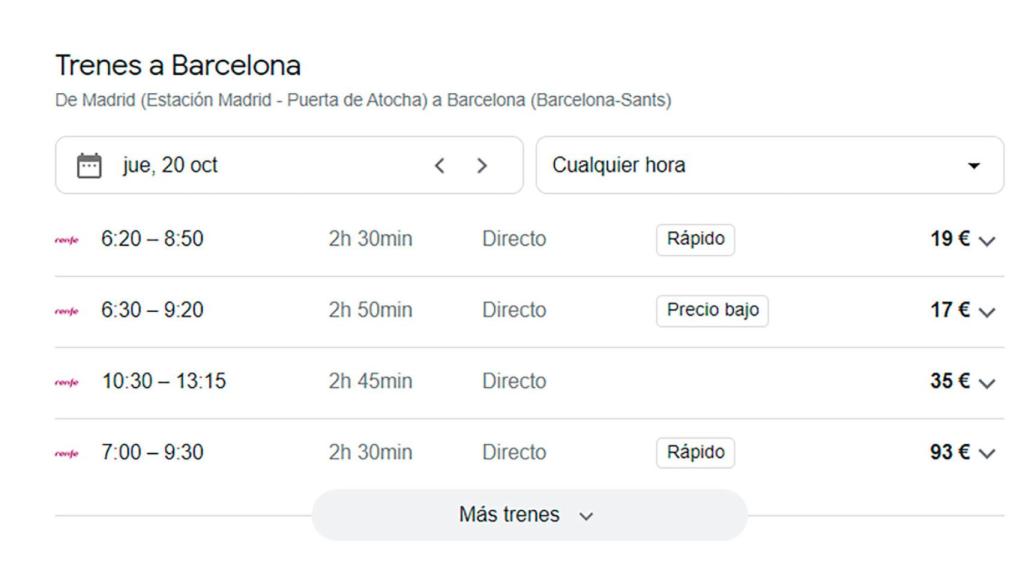
Task: Expand the Más trenes list
Action: point(530,514)
